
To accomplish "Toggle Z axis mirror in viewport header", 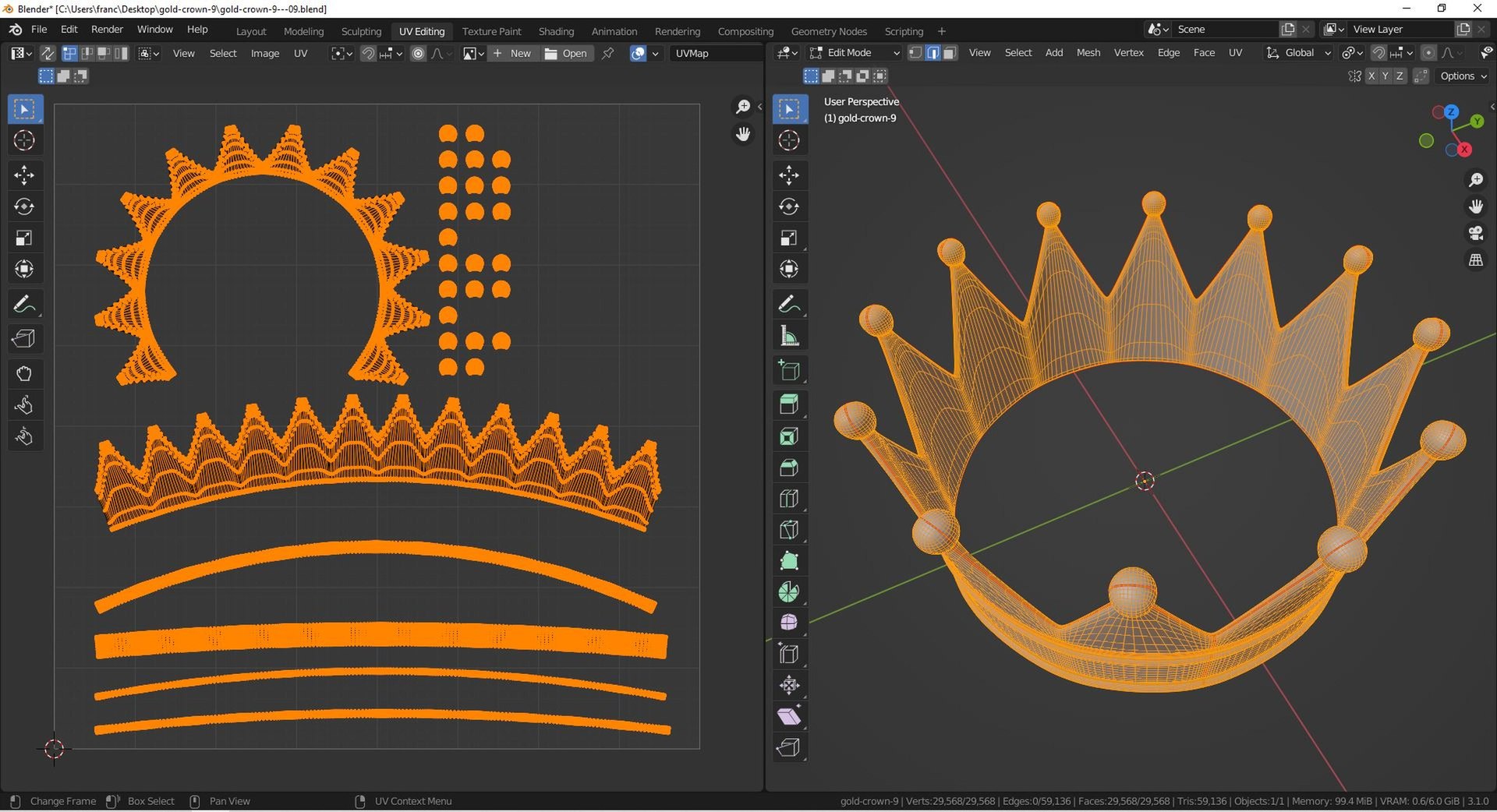I will [1400, 76].
